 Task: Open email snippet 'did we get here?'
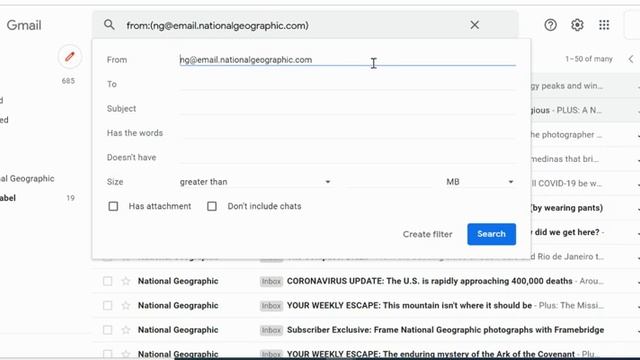[x=567, y=232]
